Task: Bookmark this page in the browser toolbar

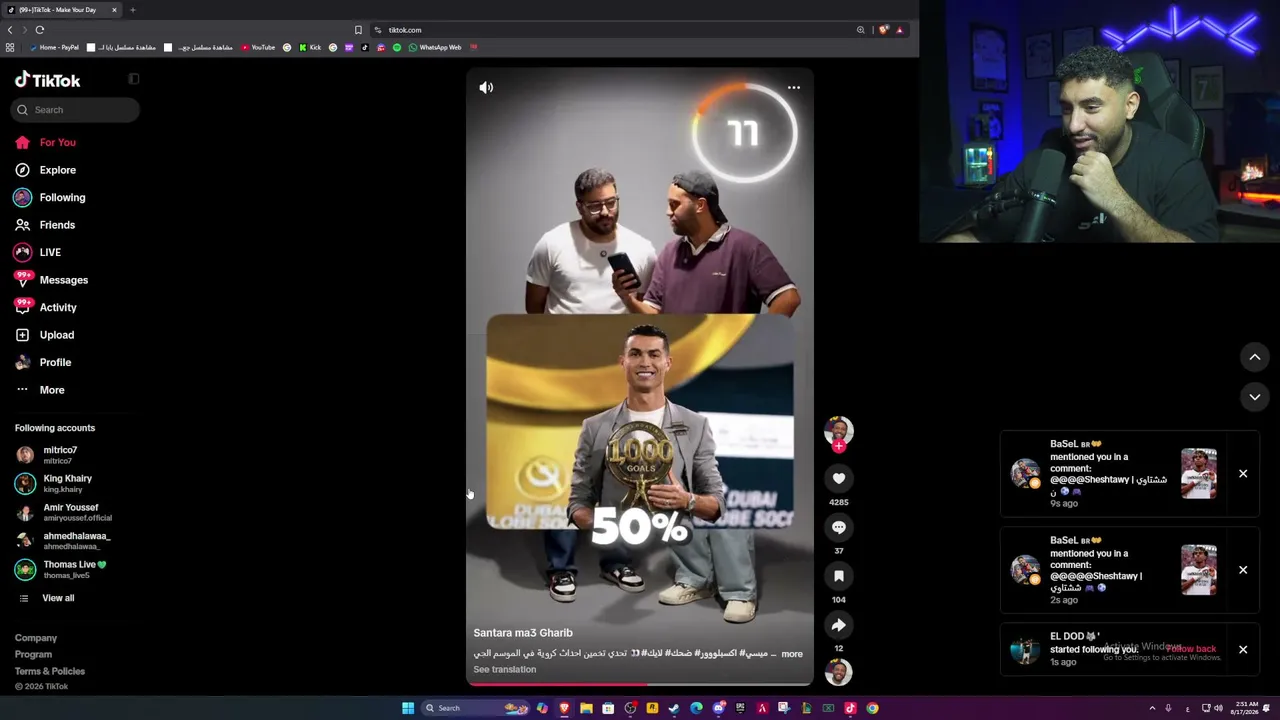Action: pyautogui.click(x=358, y=30)
